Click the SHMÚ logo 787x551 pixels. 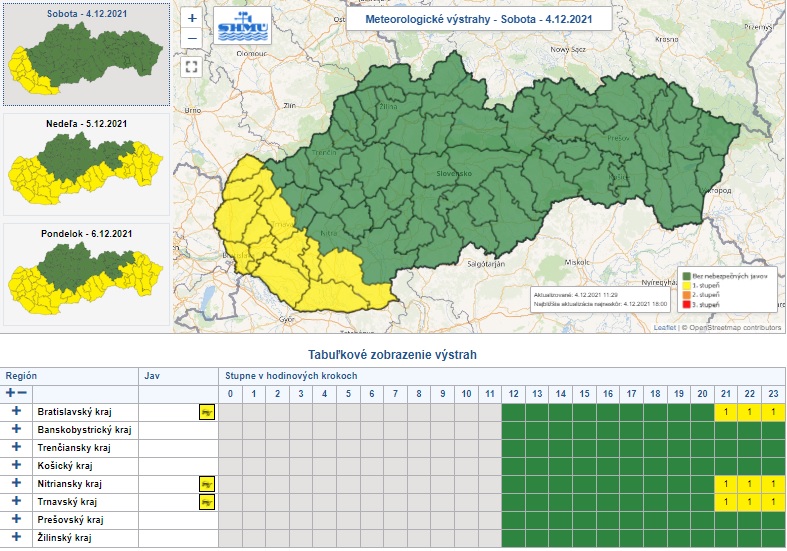coord(243,26)
